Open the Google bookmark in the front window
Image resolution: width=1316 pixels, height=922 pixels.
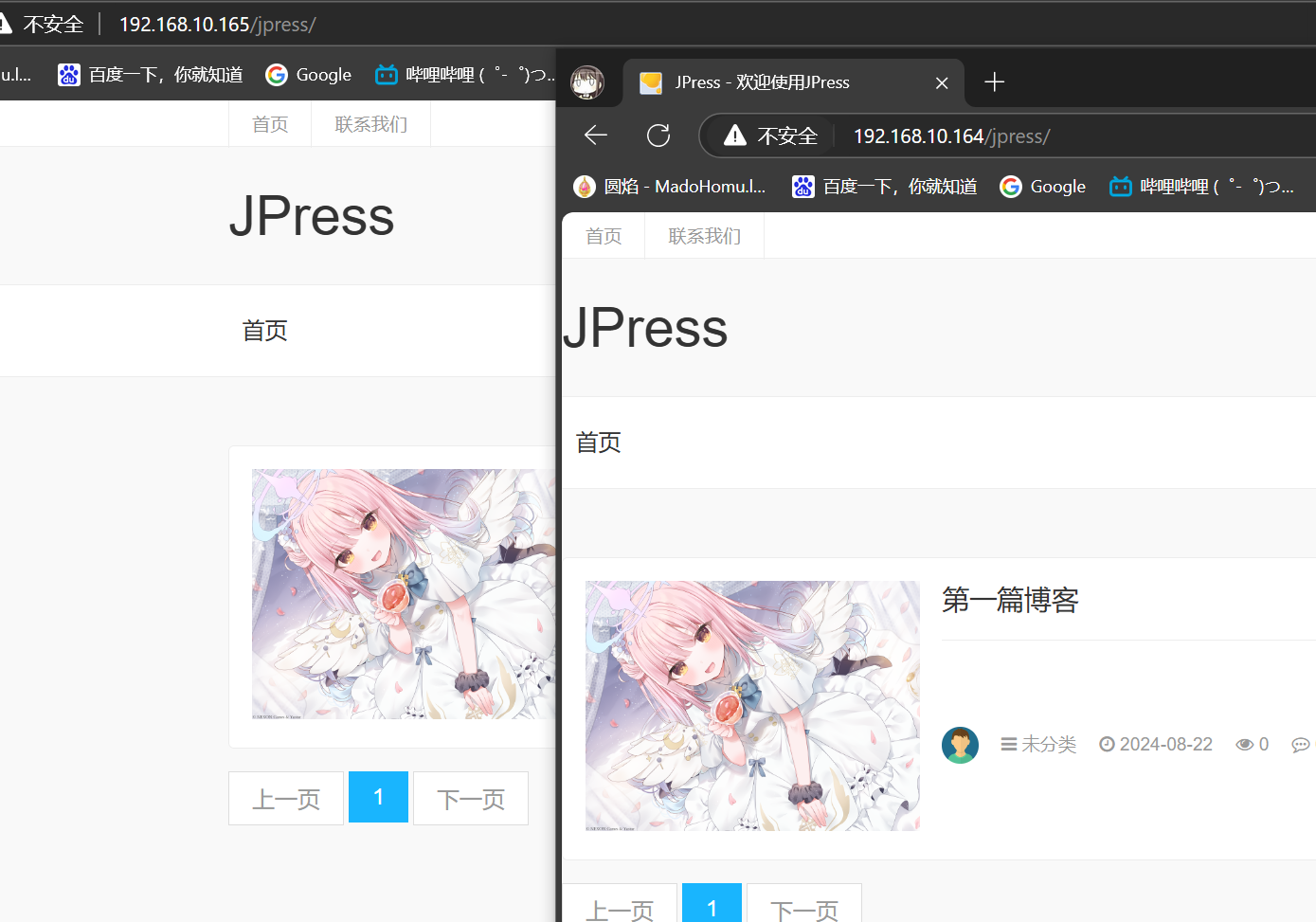pos(1042,187)
